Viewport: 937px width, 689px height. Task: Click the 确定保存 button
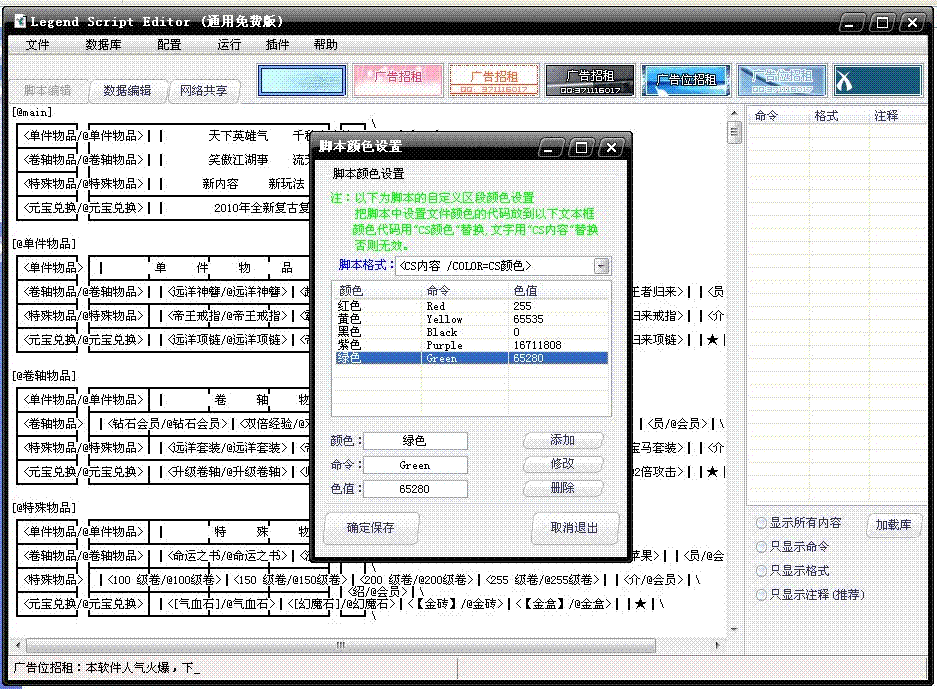tap(370, 528)
